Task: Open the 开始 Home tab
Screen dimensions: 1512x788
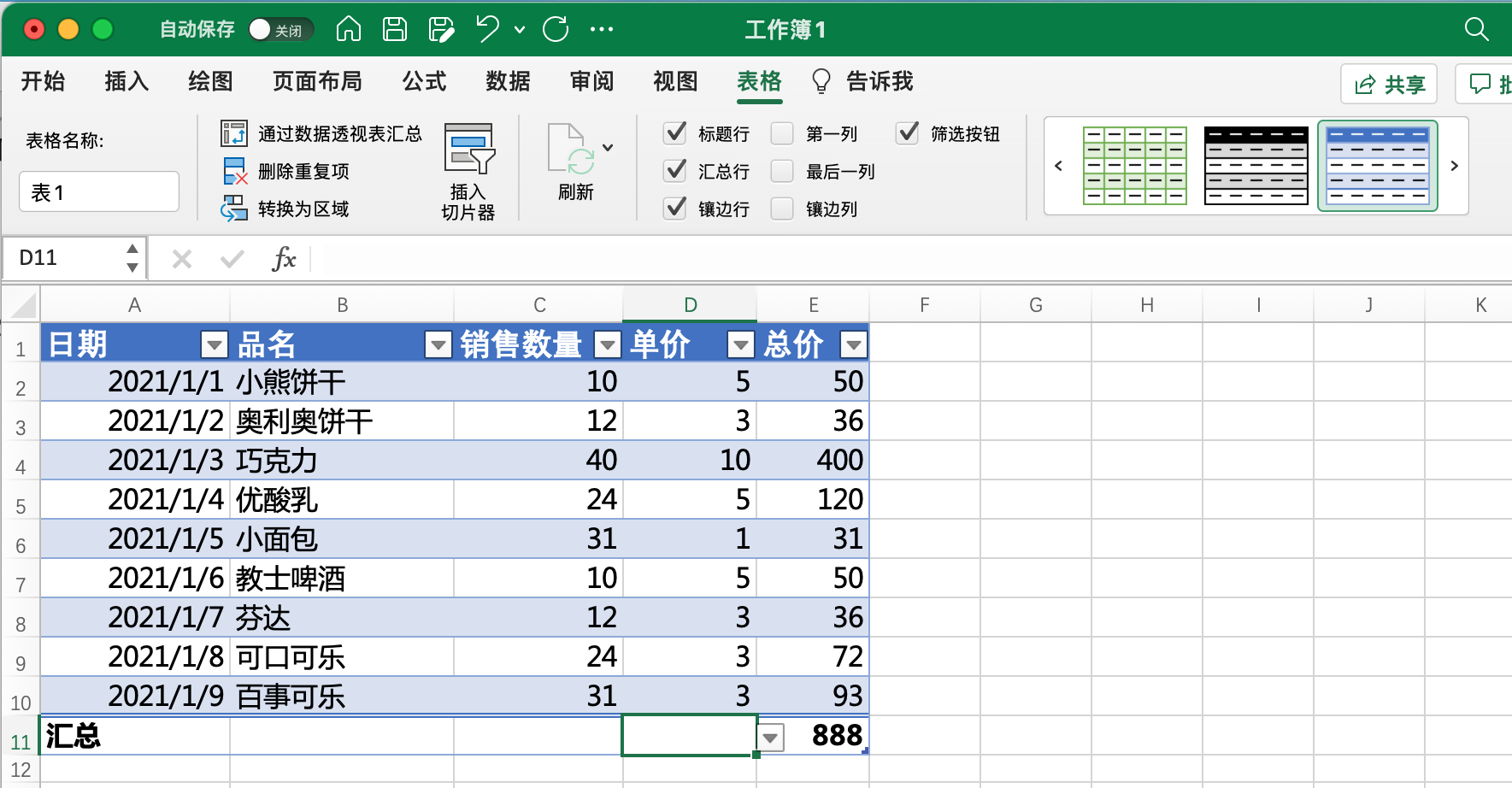Action: [x=43, y=81]
